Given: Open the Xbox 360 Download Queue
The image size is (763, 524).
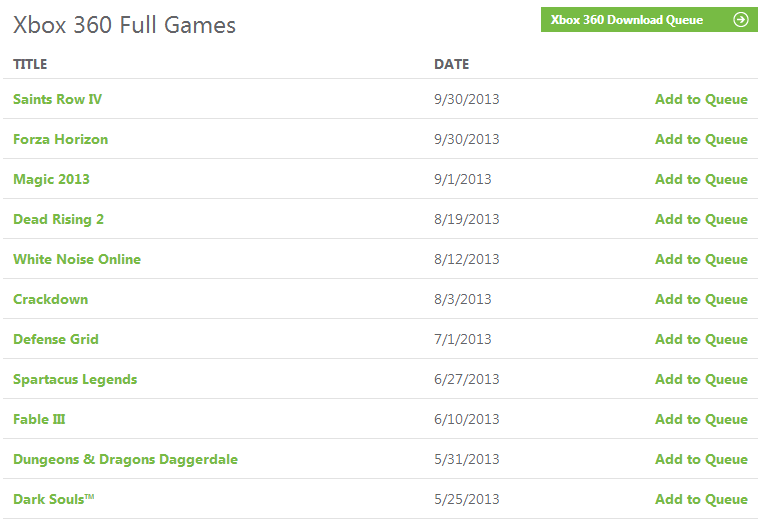Looking at the screenshot, I should point(649,20).
